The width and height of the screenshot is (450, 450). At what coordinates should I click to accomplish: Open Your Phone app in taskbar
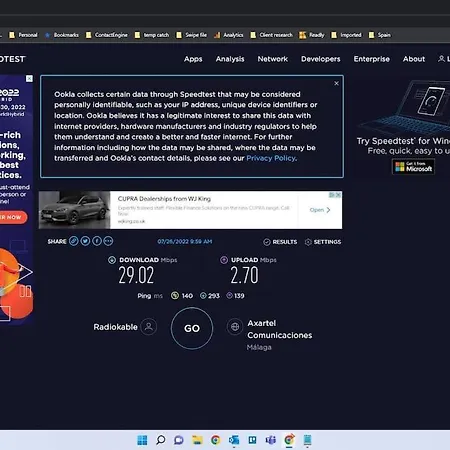point(307,440)
